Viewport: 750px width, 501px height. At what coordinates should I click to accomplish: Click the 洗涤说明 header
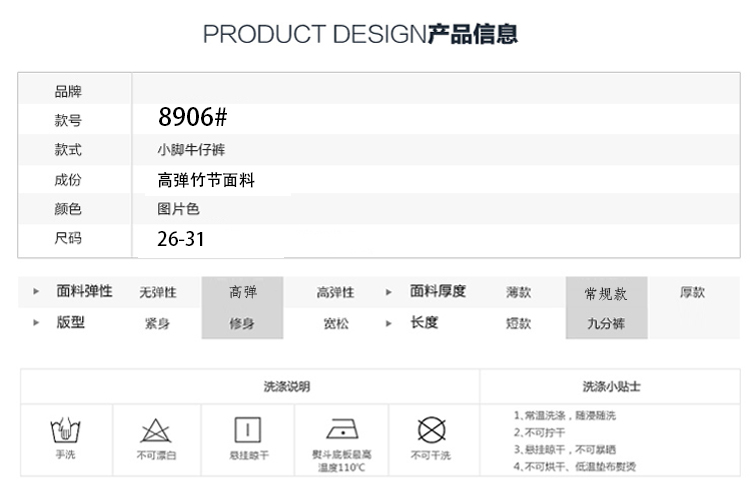286,386
